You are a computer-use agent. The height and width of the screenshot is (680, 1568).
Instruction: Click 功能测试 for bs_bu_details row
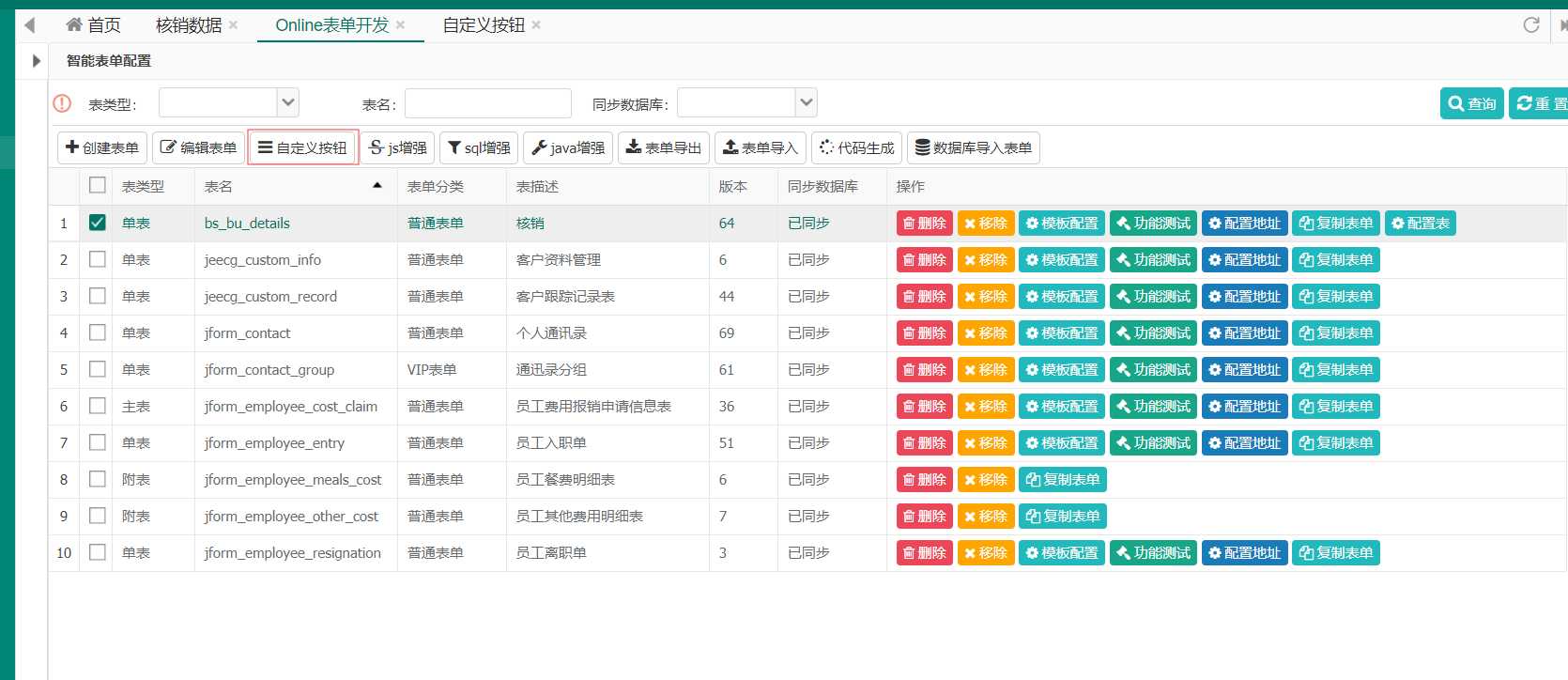point(1153,224)
